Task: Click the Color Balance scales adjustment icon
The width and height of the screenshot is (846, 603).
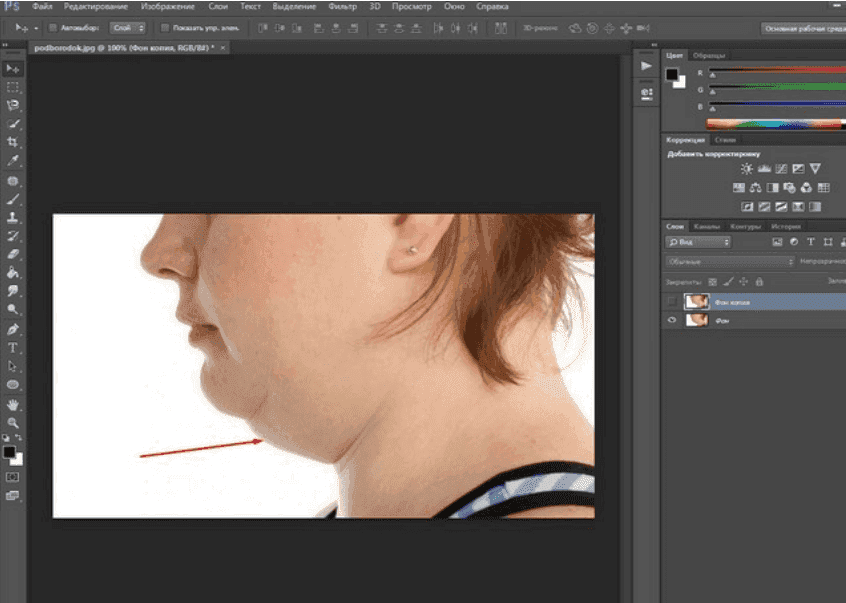Action: (x=756, y=187)
